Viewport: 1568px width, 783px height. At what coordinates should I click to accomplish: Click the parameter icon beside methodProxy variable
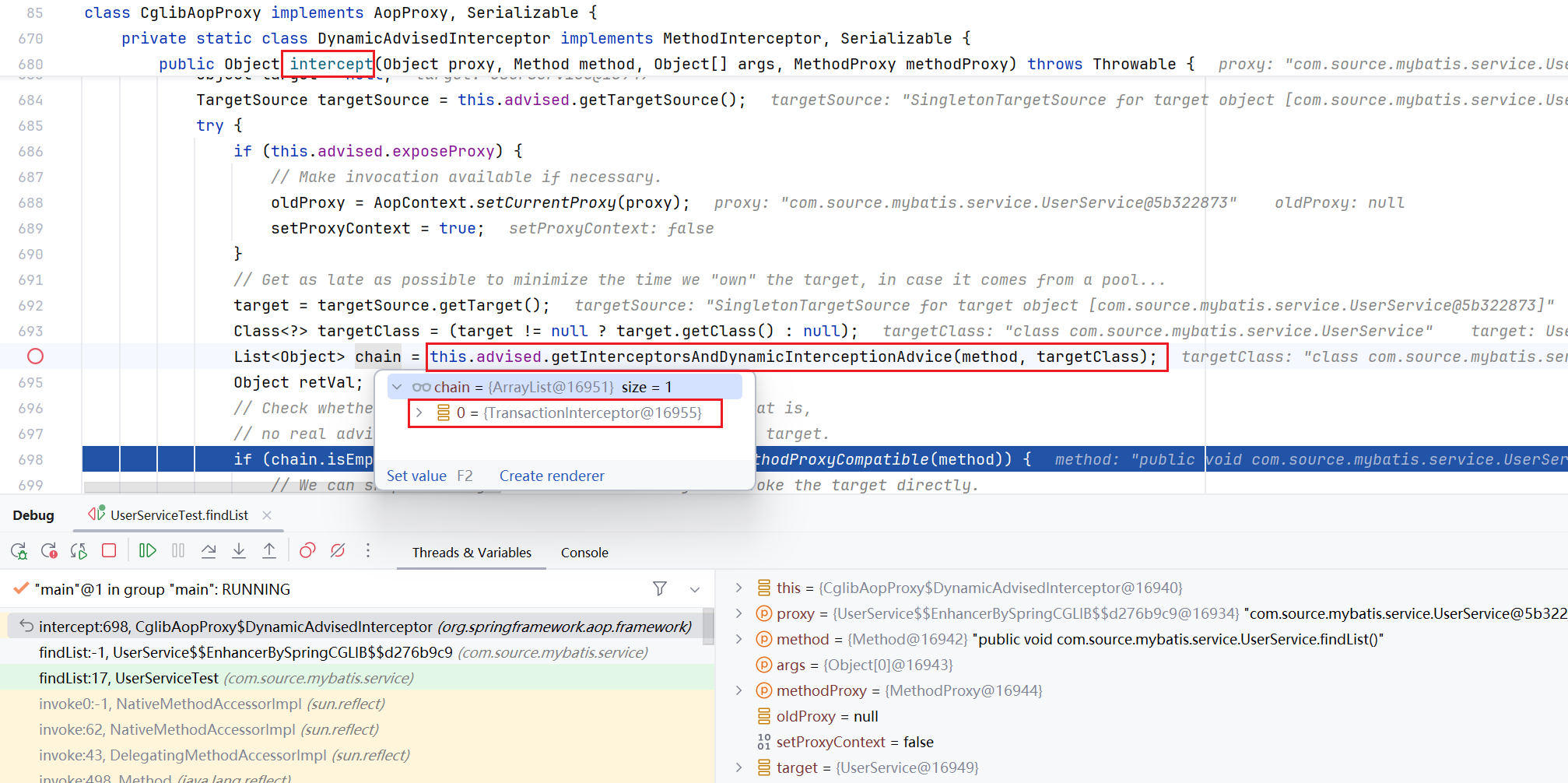764,690
